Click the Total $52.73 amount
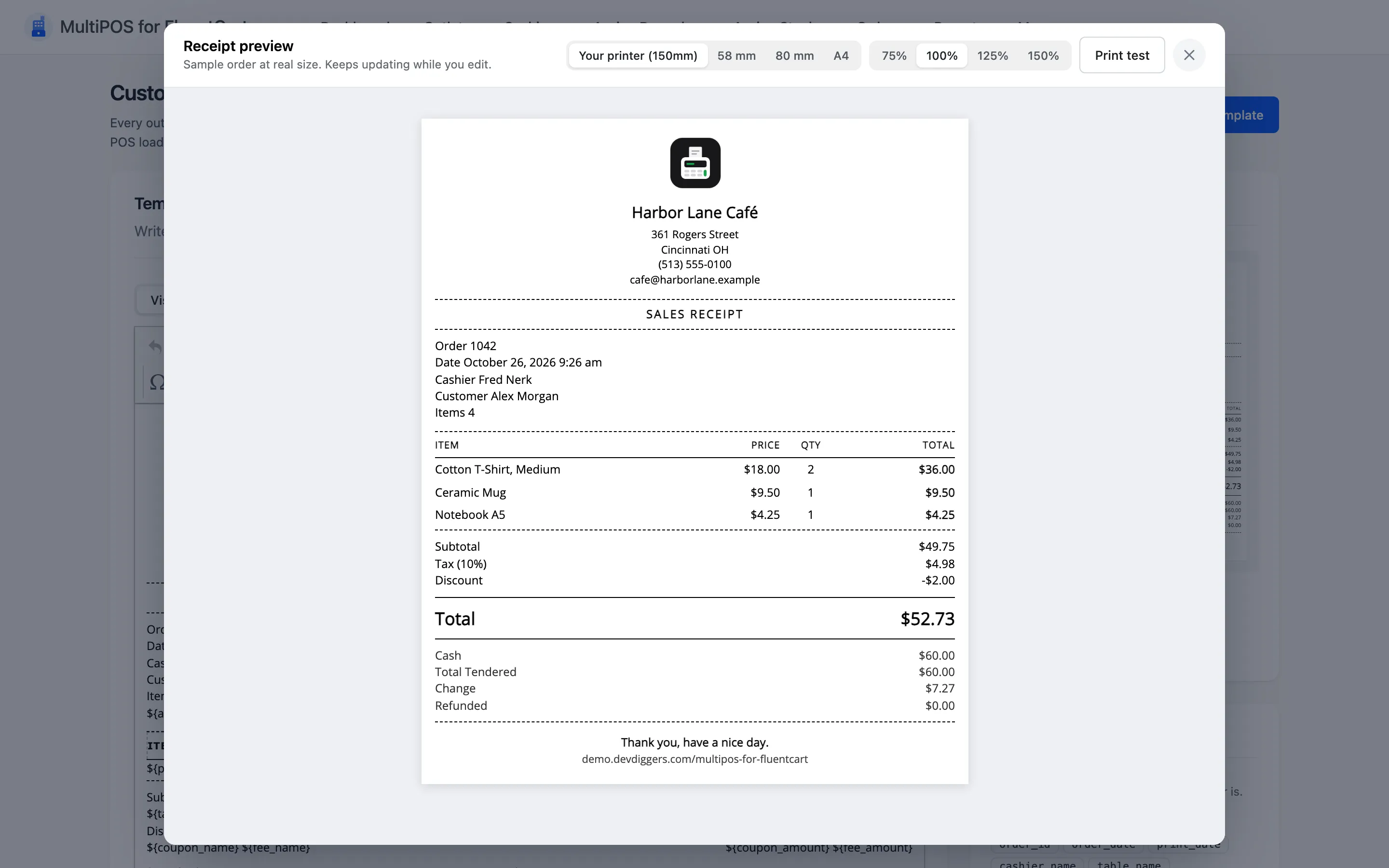Screen dimensions: 1389x868 pos(927,619)
